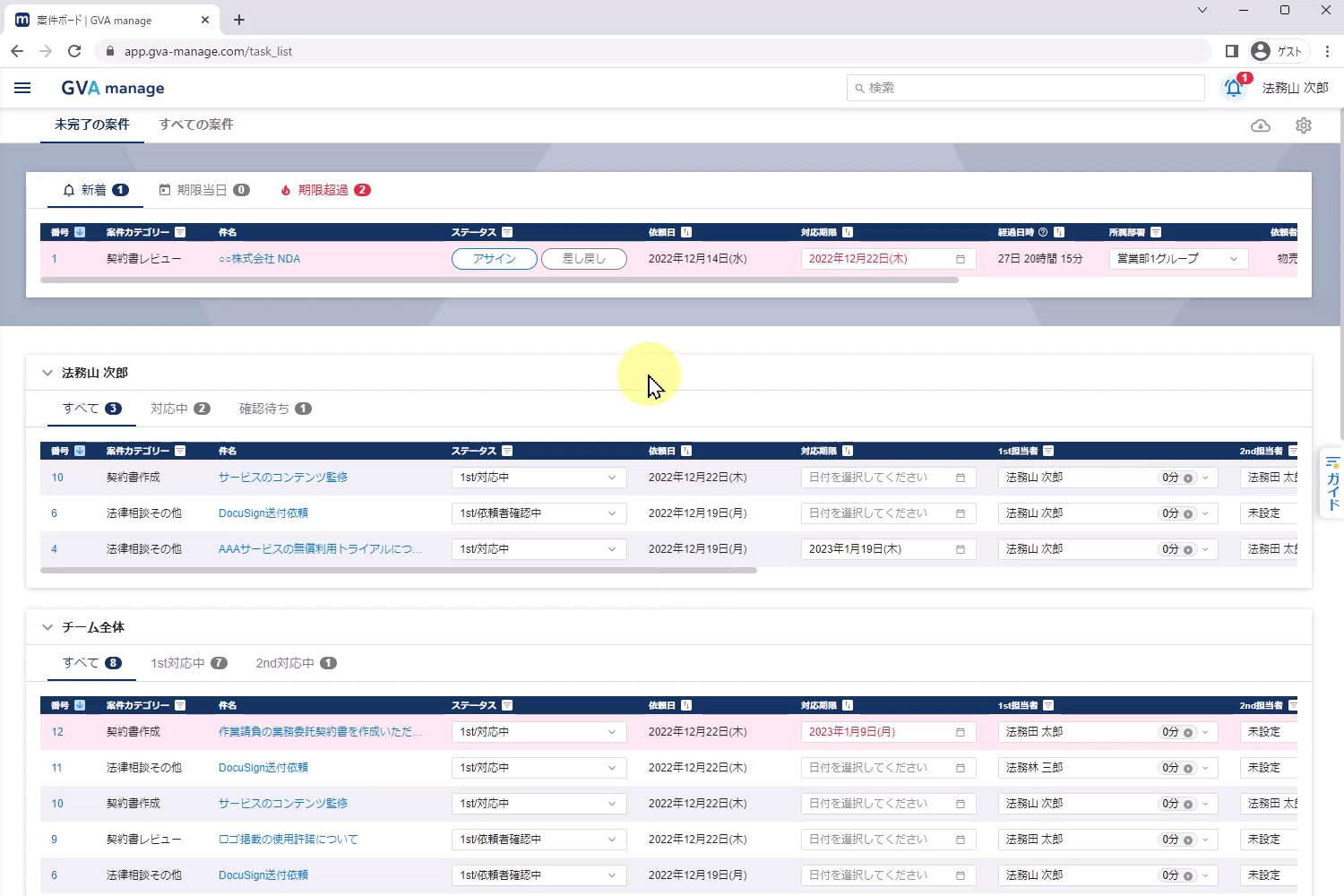Open 2nd担当者 未設定 dropdown for case 12
Image resolution: width=1344 pixels, height=896 pixels.
[x=1269, y=732]
